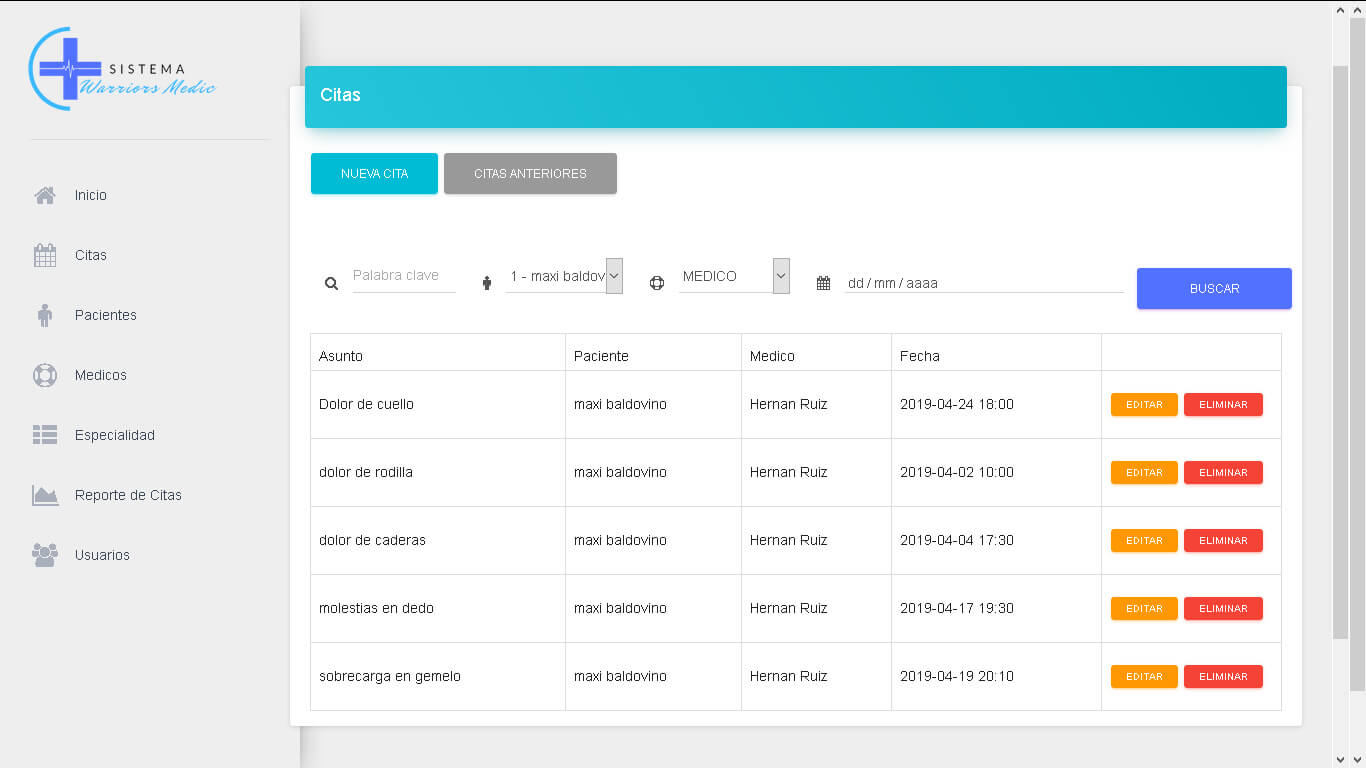
Task: Focus the Palabra clave search field
Action: [x=403, y=276]
